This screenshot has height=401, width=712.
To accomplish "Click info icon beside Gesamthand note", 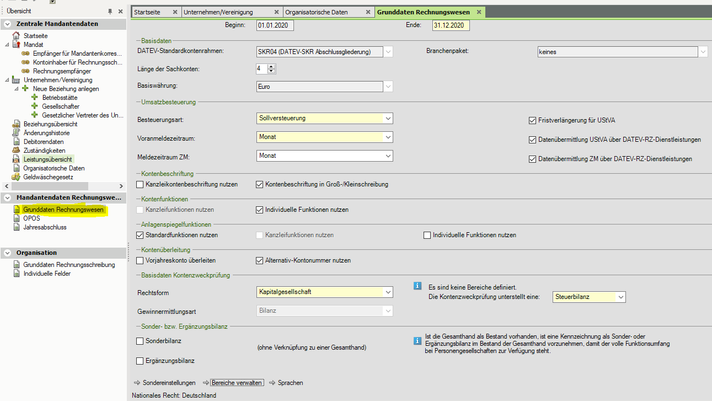I will (417, 341).
